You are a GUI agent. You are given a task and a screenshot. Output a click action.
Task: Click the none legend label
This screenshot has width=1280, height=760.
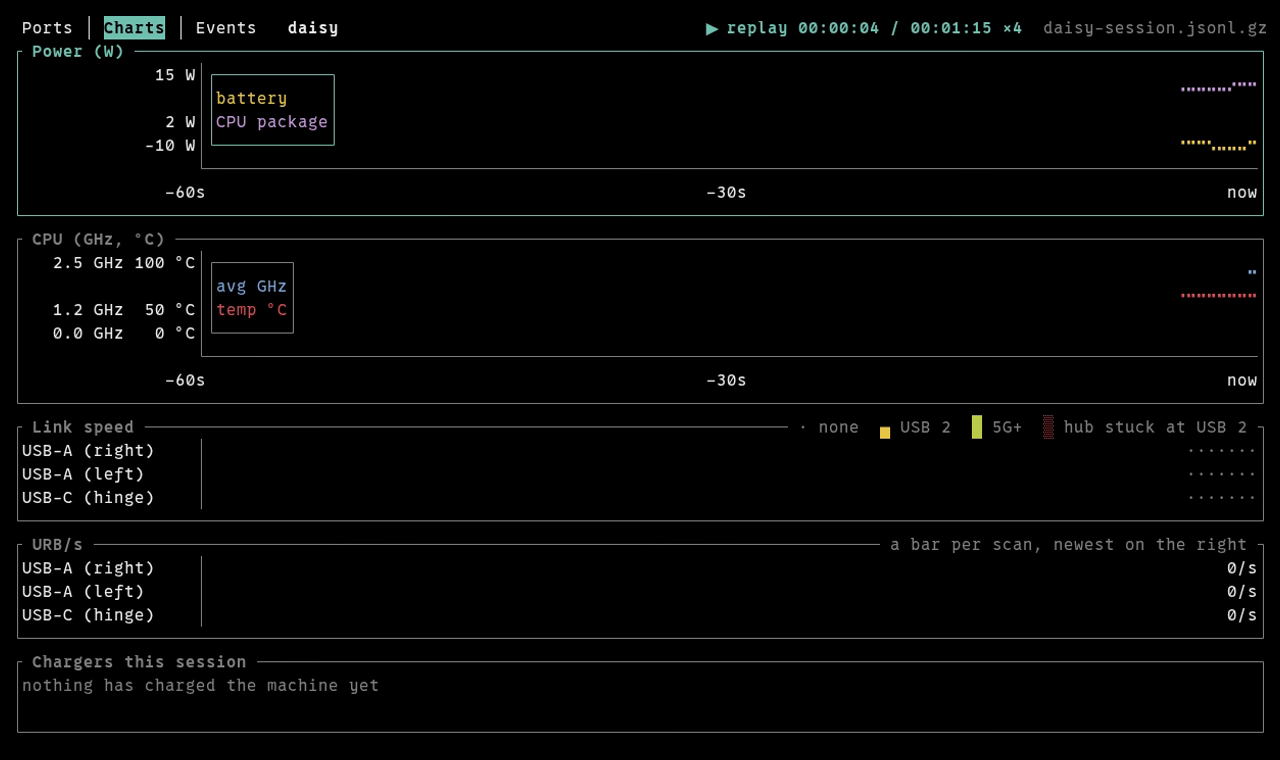(x=838, y=427)
